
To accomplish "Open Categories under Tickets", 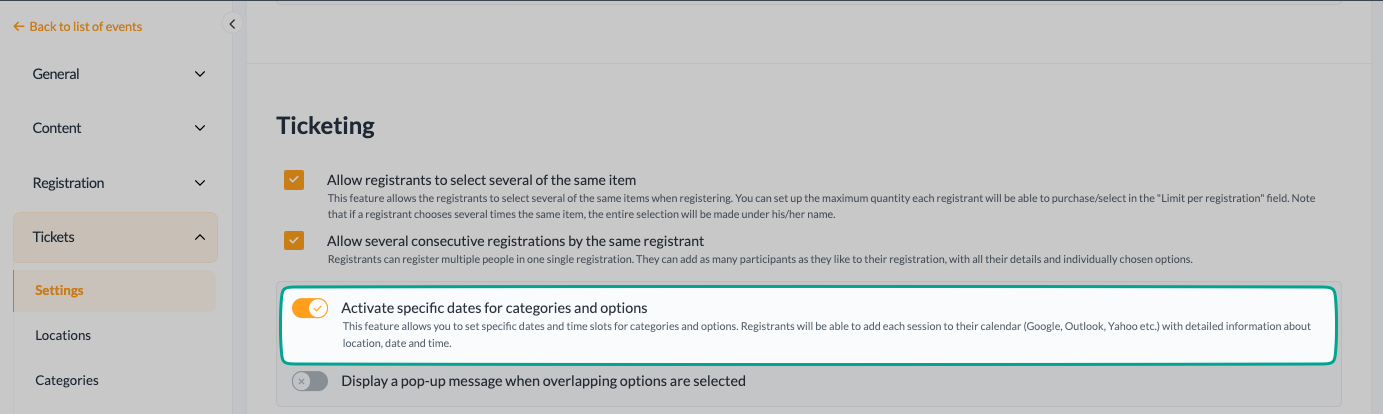I will coord(115,380).
